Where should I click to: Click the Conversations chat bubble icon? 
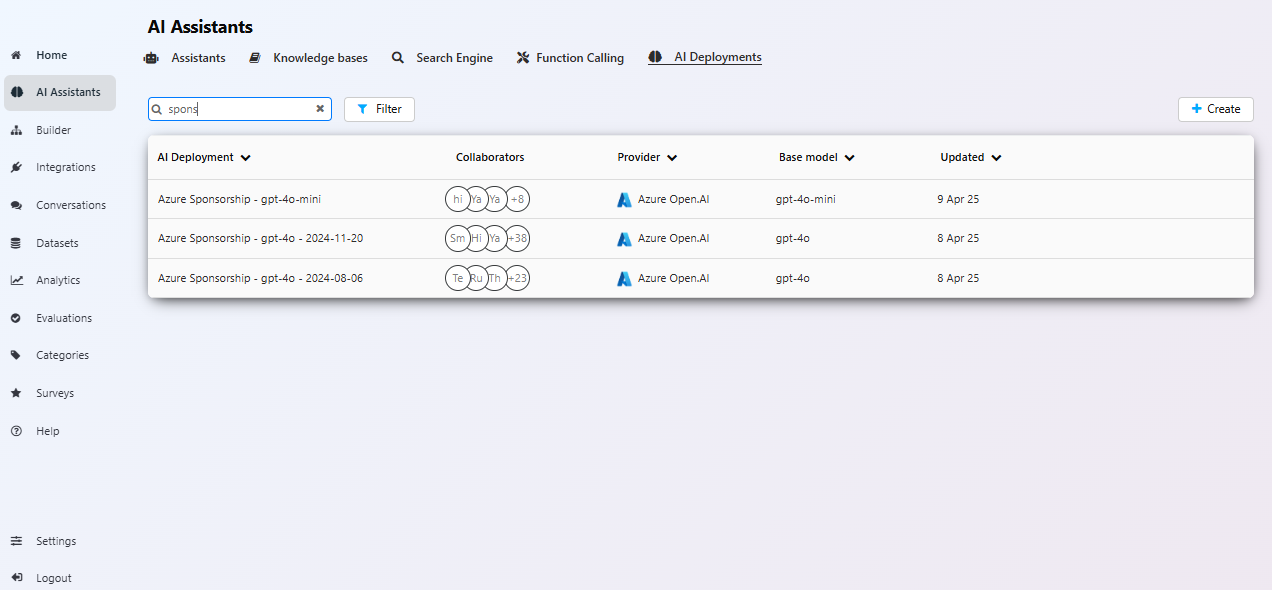point(16,205)
